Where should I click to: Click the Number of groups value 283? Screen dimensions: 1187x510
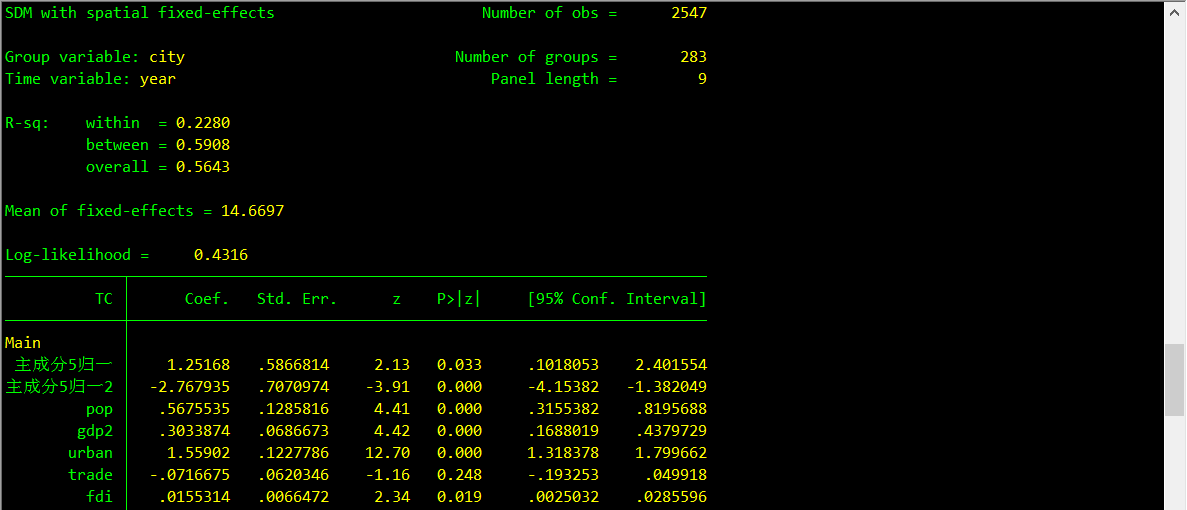[x=693, y=57]
